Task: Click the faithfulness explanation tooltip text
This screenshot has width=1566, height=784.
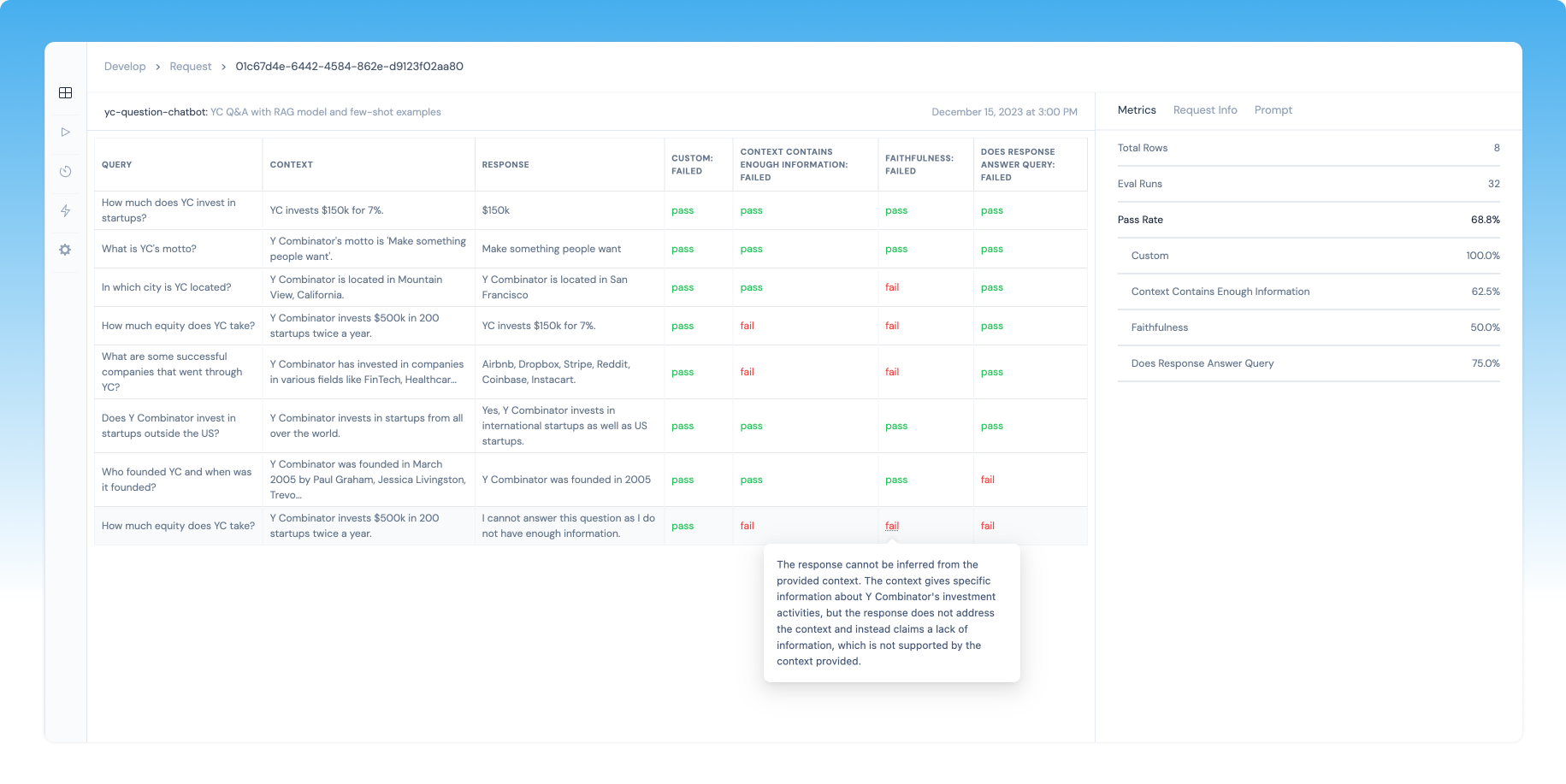Action: coord(891,613)
